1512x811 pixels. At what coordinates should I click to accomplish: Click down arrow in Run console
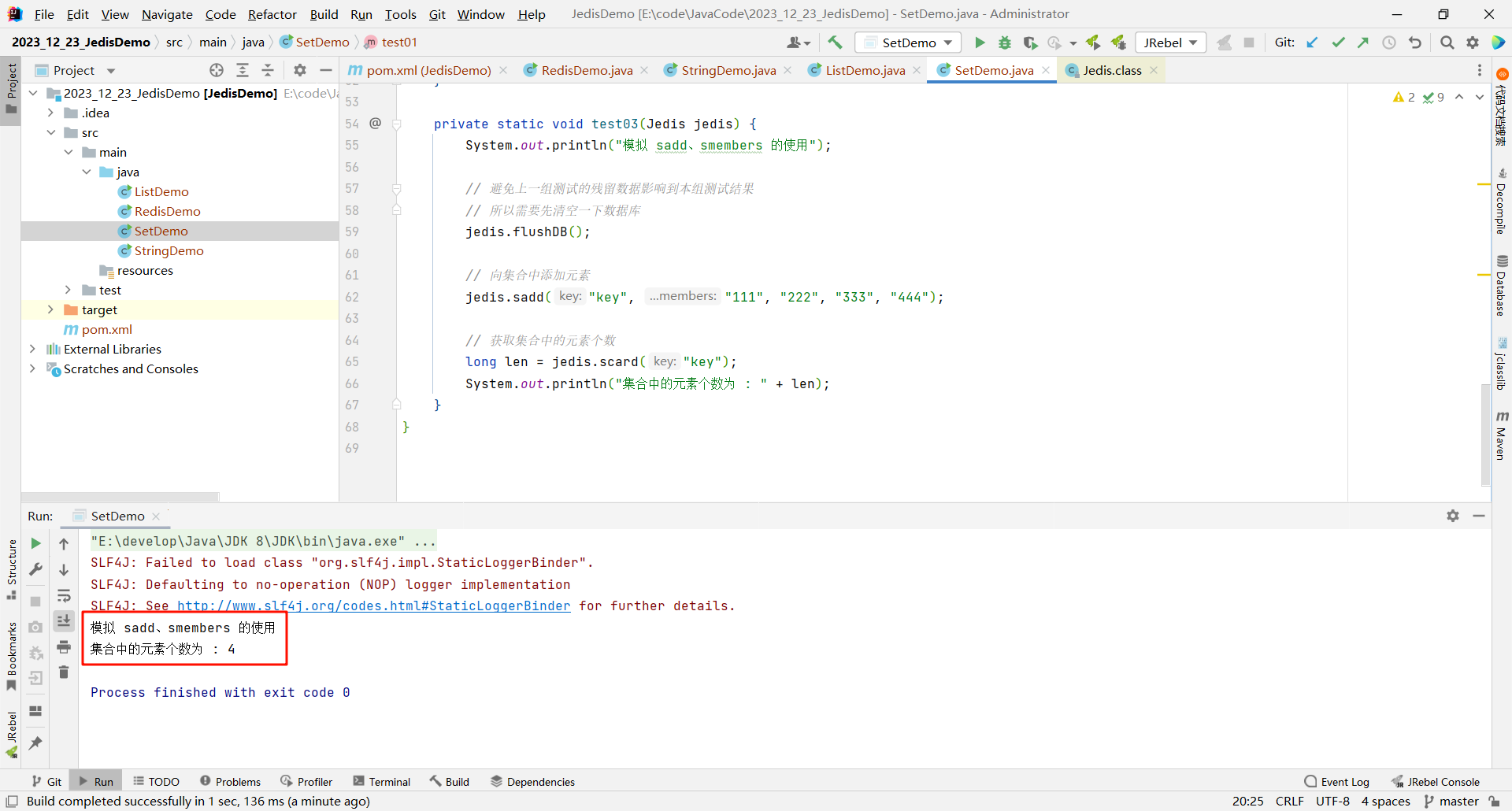64,569
